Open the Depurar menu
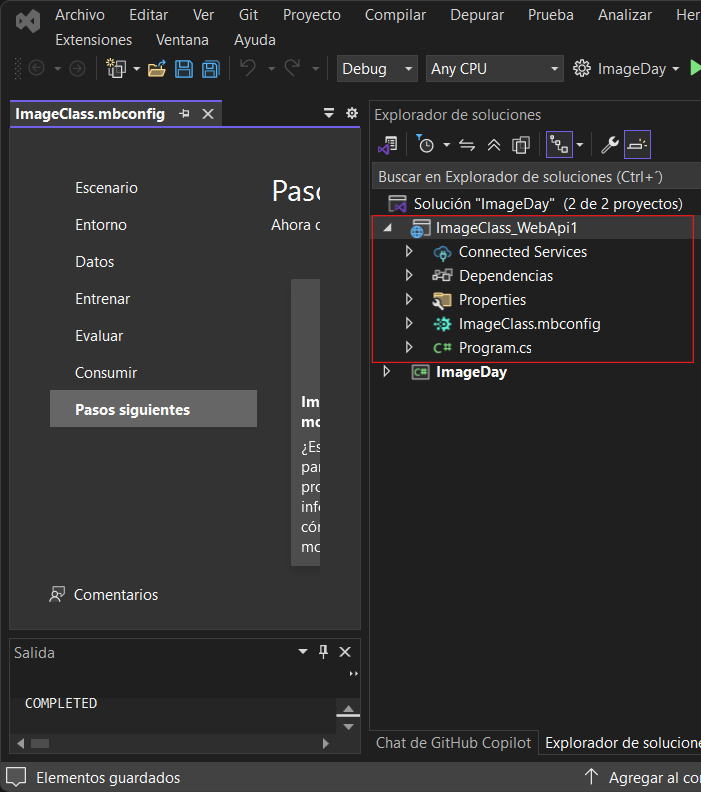This screenshot has height=792, width=701. click(x=477, y=15)
